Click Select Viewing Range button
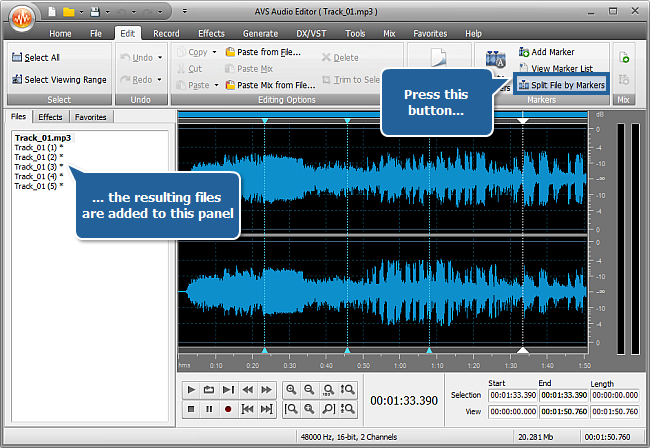 pos(59,80)
